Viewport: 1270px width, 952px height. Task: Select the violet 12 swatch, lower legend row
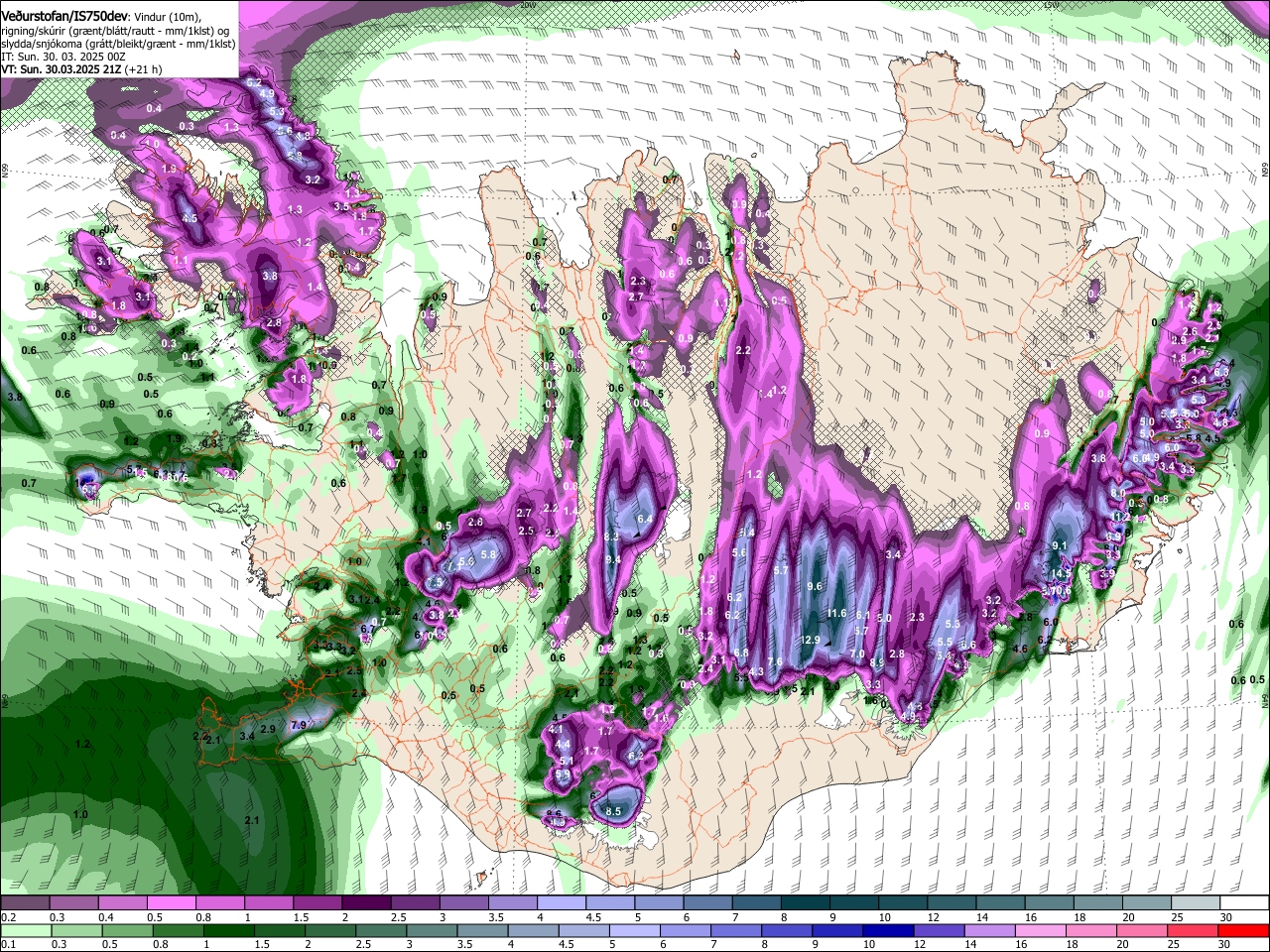click(938, 930)
